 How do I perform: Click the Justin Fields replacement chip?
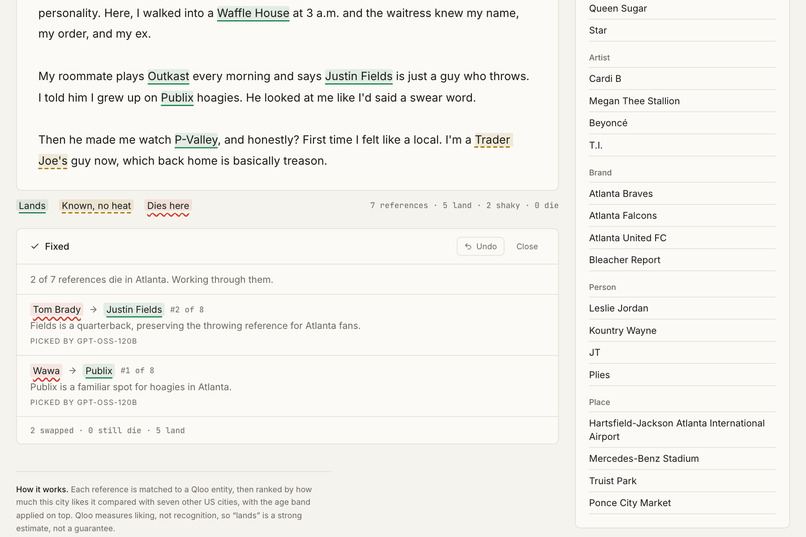[134, 310]
